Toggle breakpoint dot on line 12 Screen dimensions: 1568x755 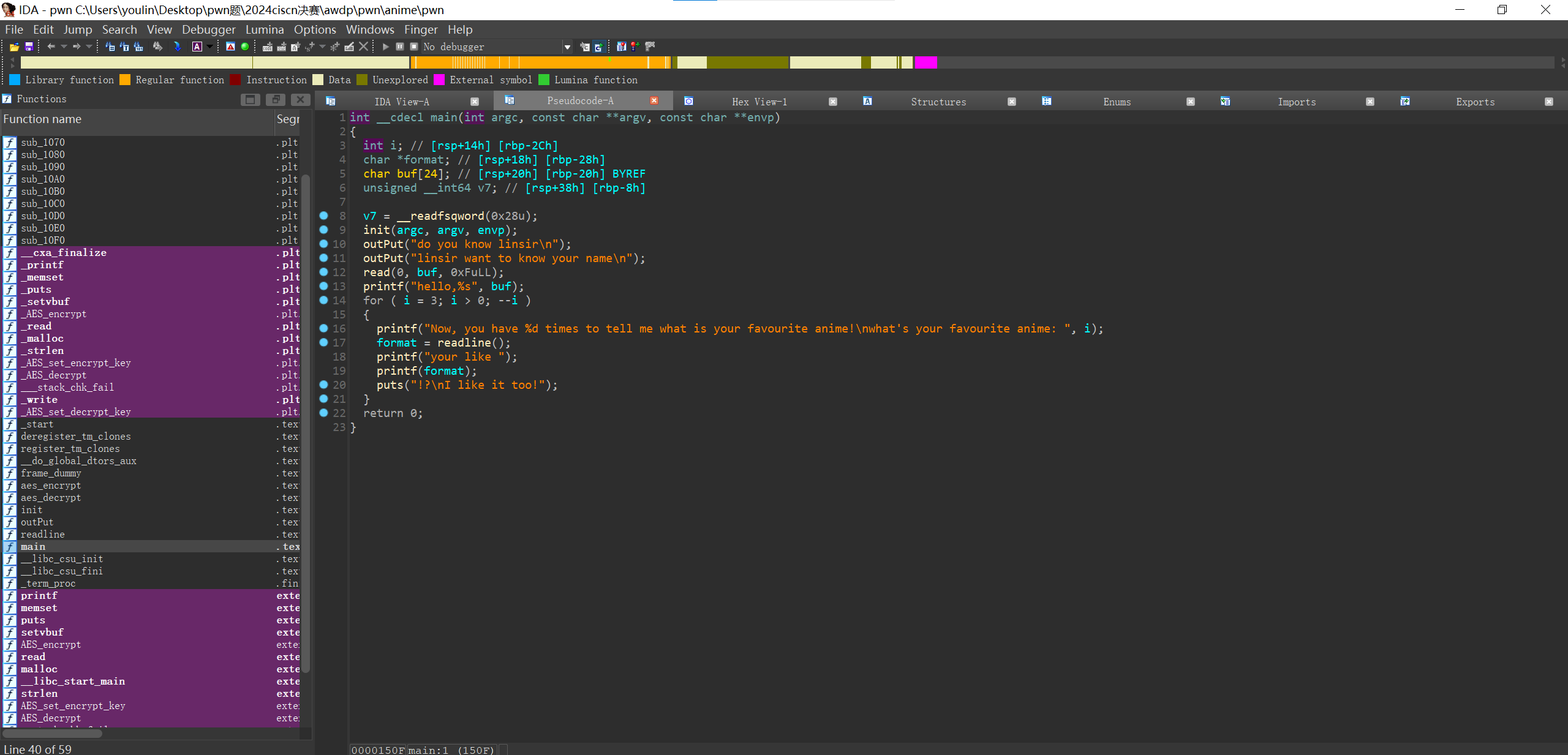[x=323, y=272]
